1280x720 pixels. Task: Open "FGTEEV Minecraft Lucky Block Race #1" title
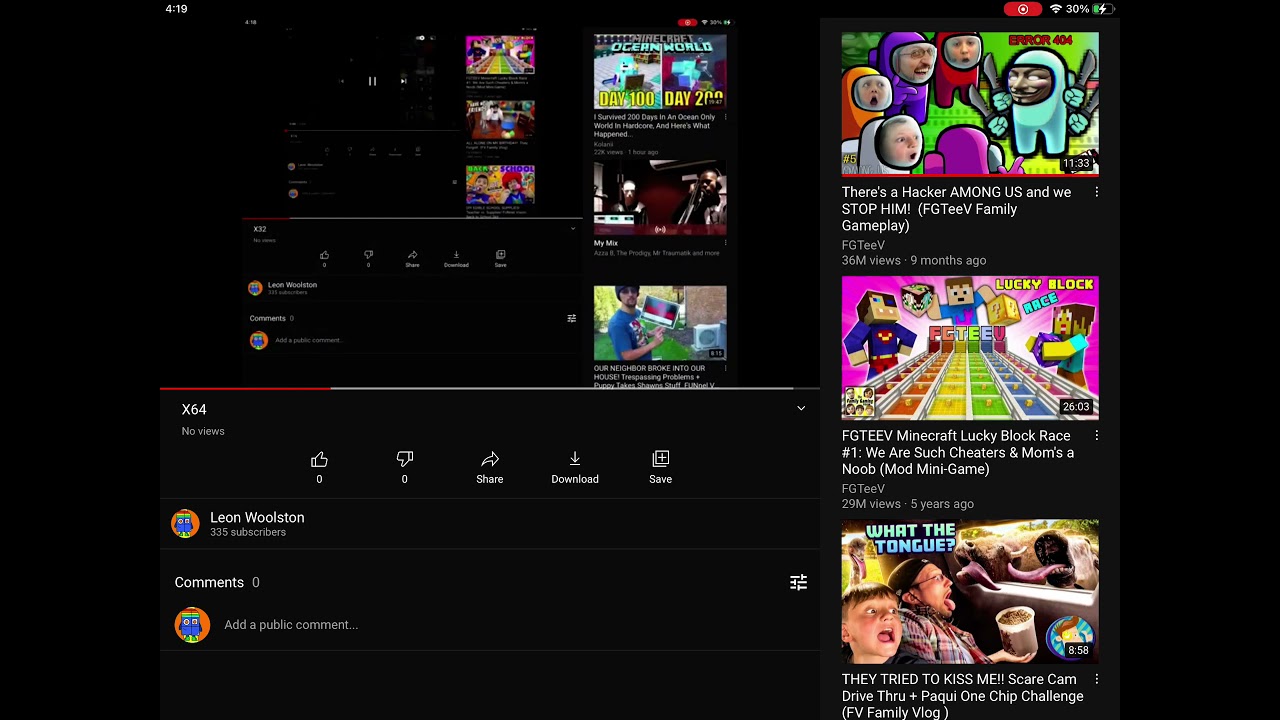click(x=958, y=453)
